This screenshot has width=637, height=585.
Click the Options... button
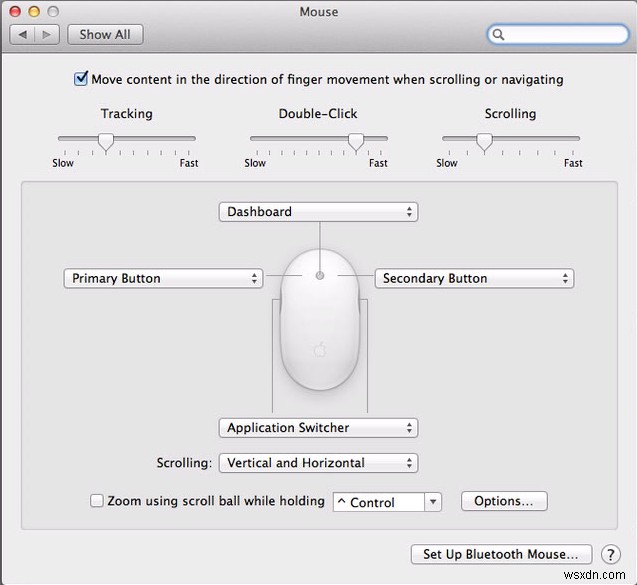(504, 501)
